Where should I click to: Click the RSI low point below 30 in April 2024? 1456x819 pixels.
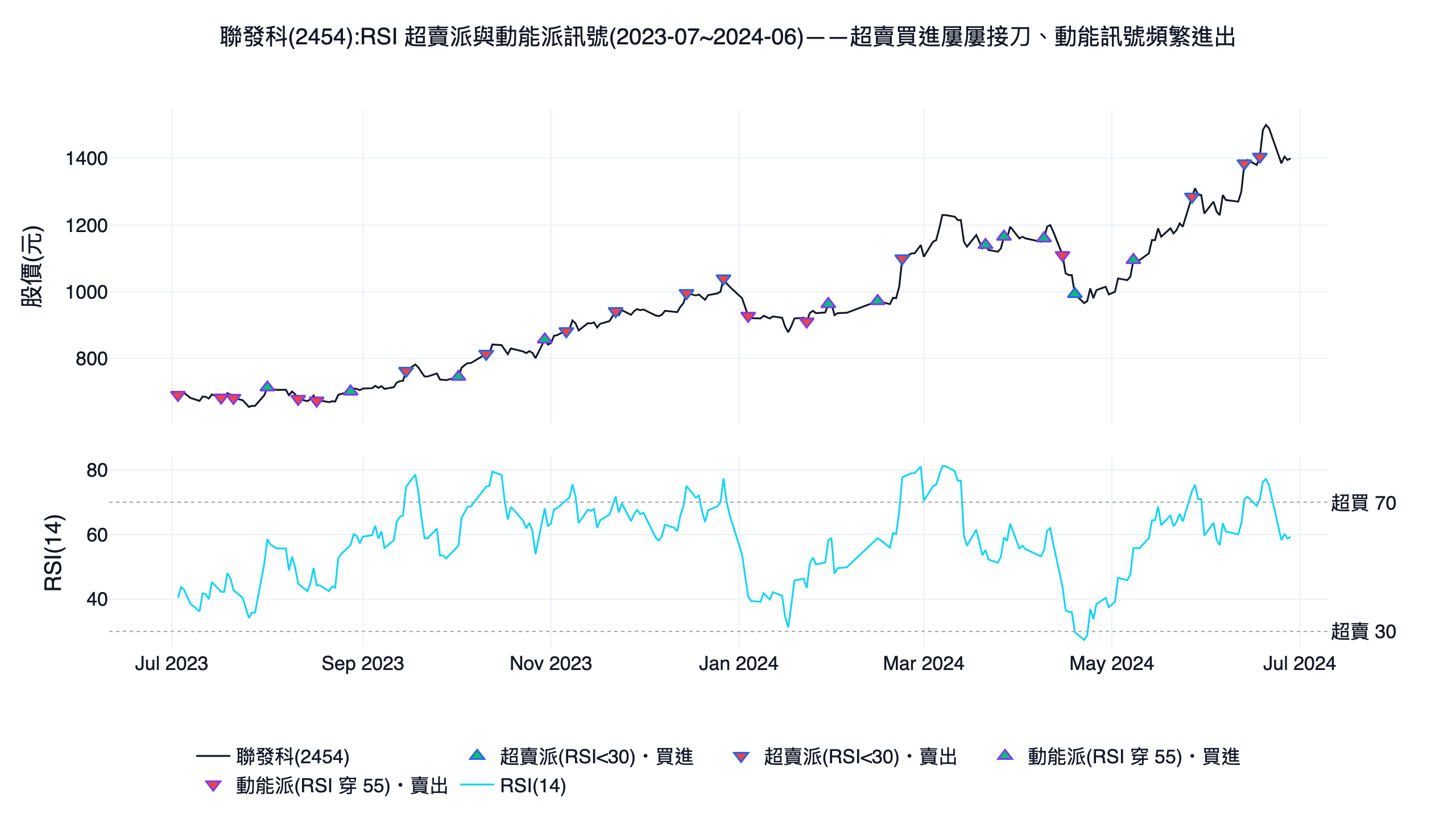click(x=1085, y=639)
